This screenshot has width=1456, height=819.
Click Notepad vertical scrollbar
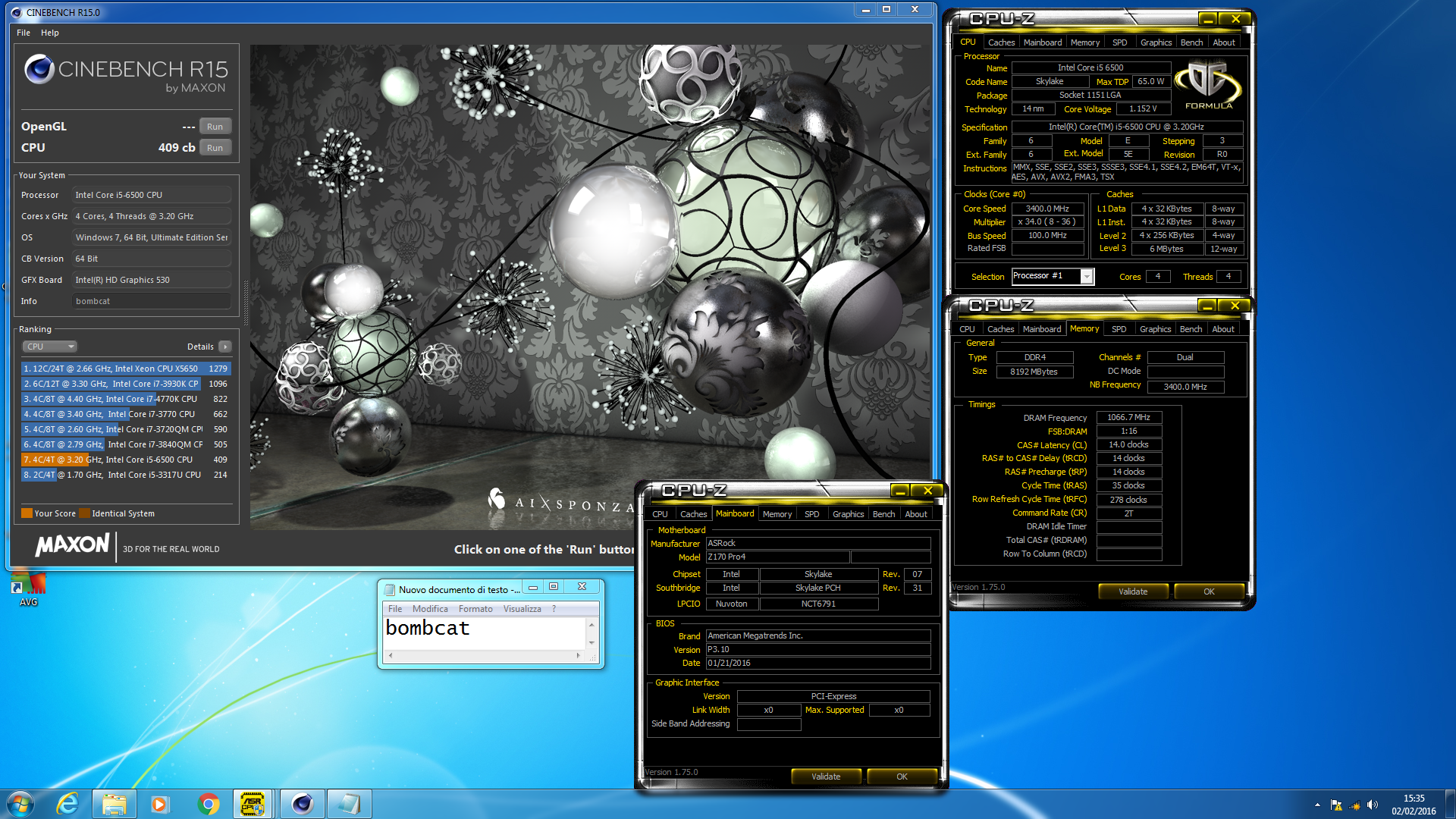pyautogui.click(x=591, y=633)
